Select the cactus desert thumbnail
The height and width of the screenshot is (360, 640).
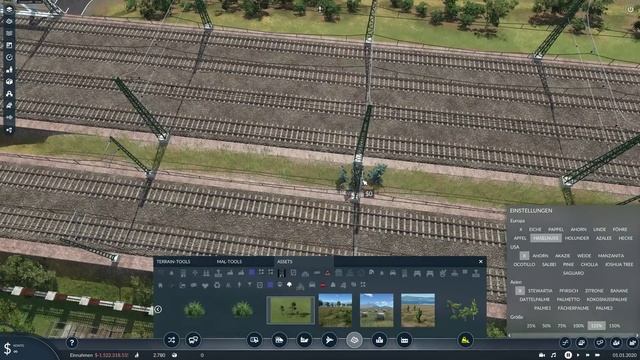point(418,310)
